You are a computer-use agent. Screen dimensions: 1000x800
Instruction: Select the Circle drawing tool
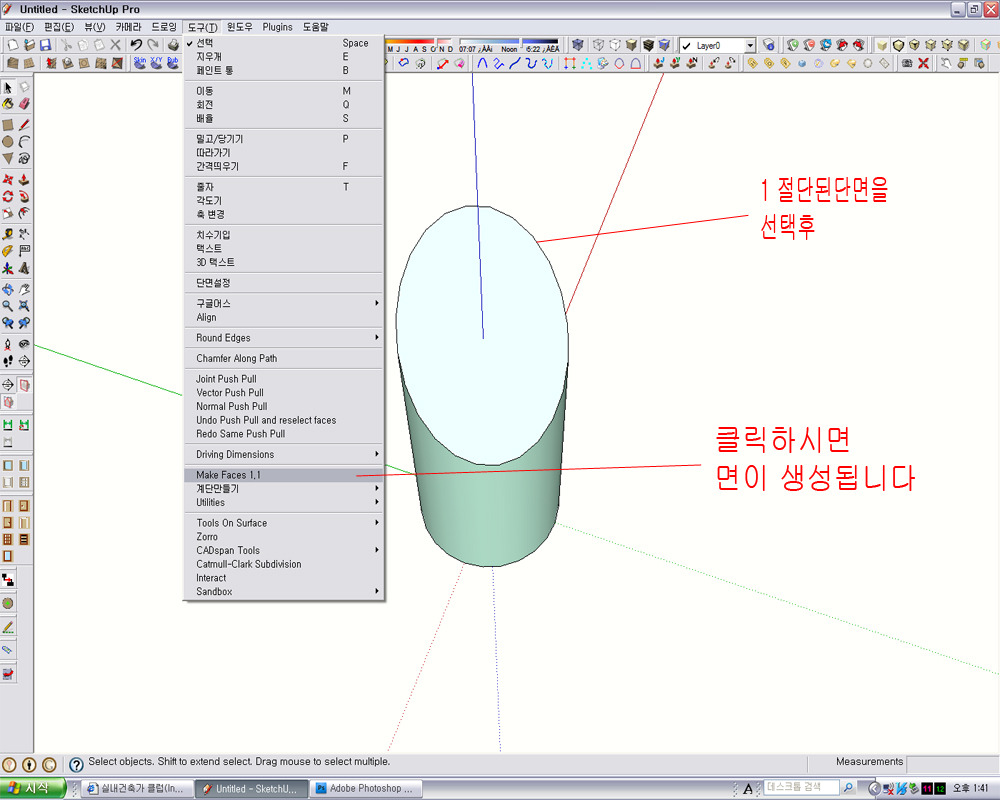point(8,142)
